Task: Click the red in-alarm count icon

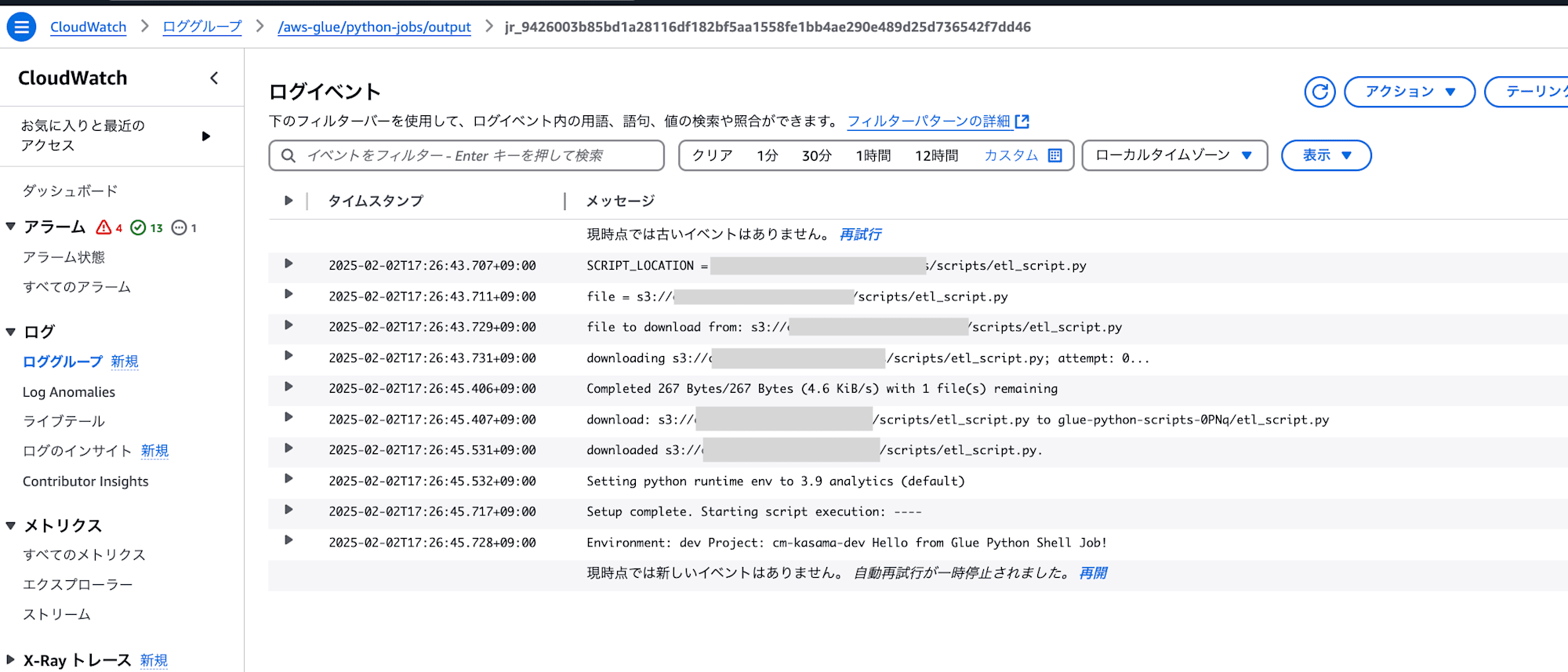Action: click(x=103, y=227)
